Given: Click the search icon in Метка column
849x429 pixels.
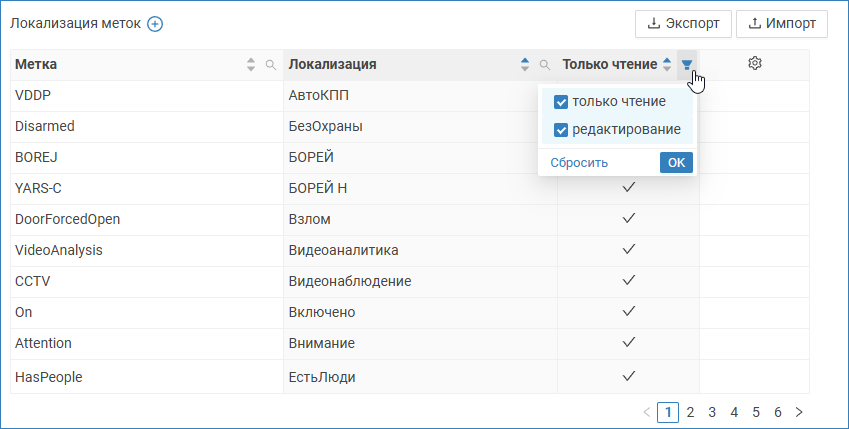Looking at the screenshot, I should (270, 65).
